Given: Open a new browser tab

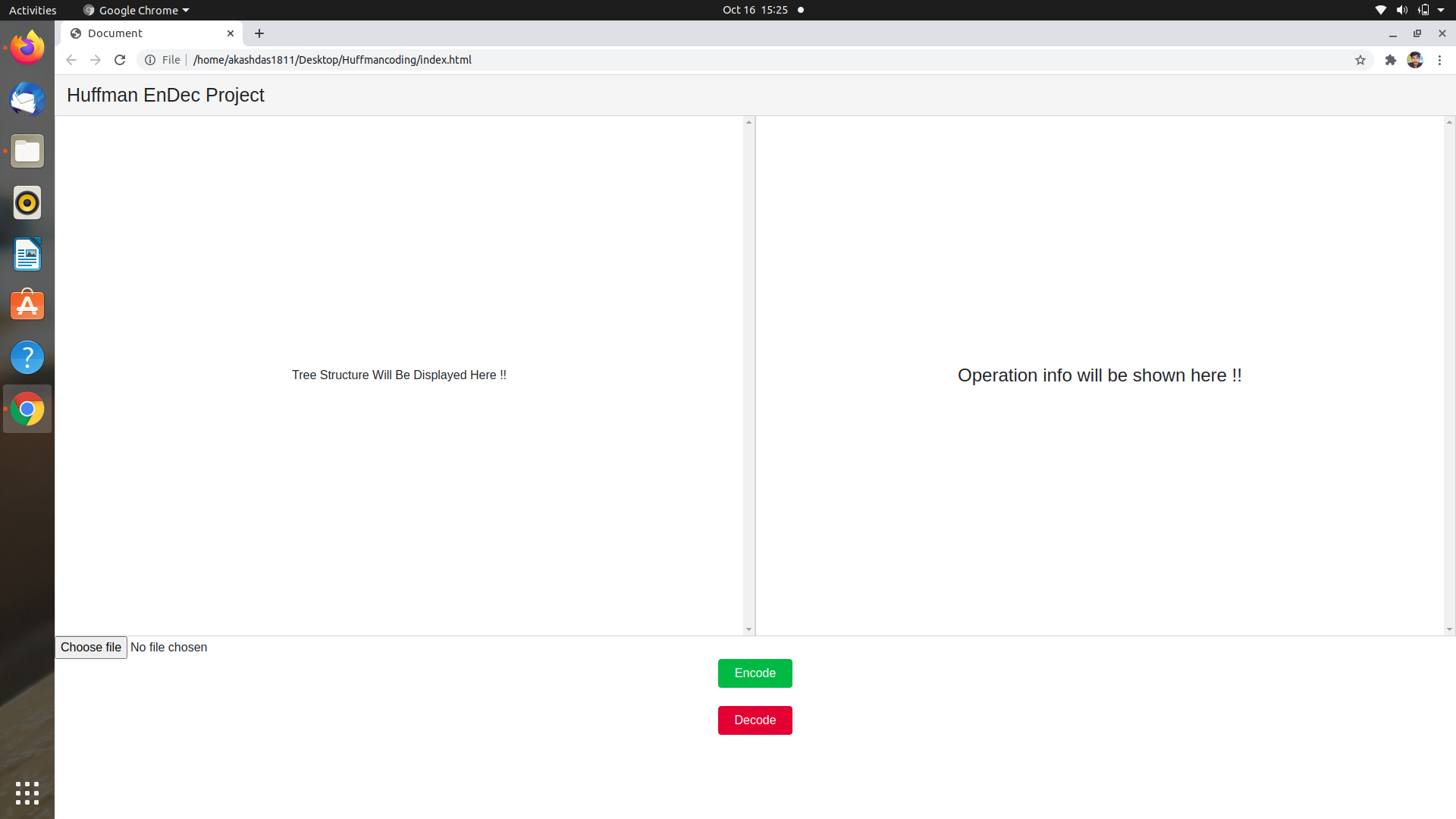Looking at the screenshot, I should tap(259, 33).
